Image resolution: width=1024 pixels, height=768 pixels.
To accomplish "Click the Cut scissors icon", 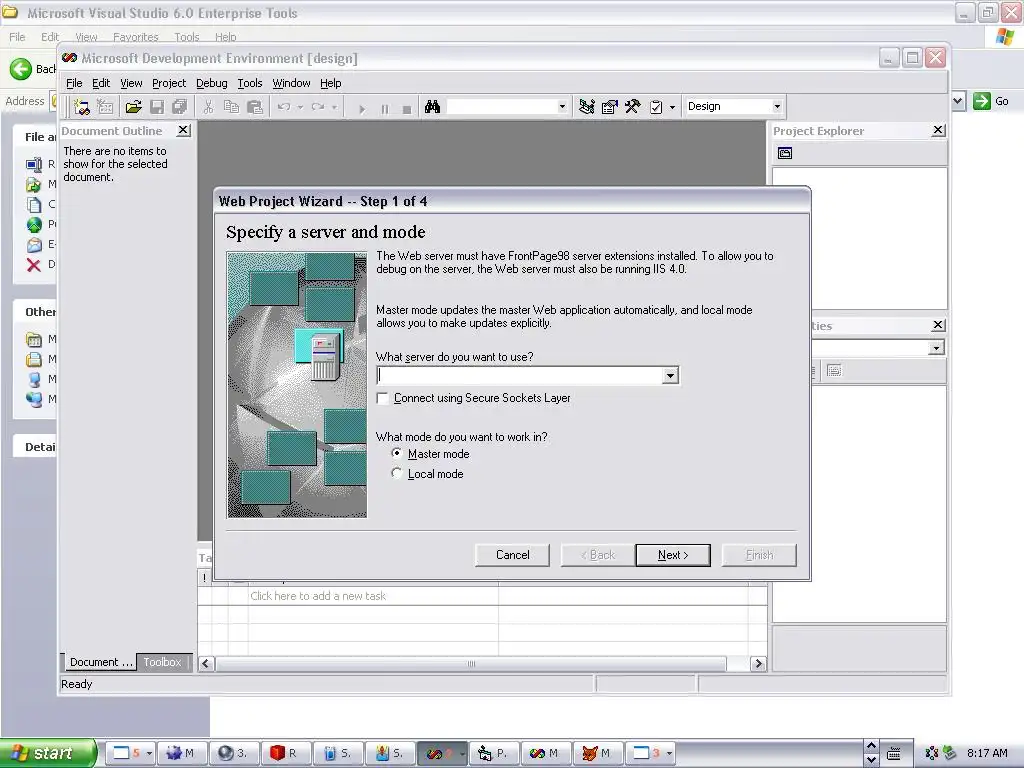I will point(208,106).
